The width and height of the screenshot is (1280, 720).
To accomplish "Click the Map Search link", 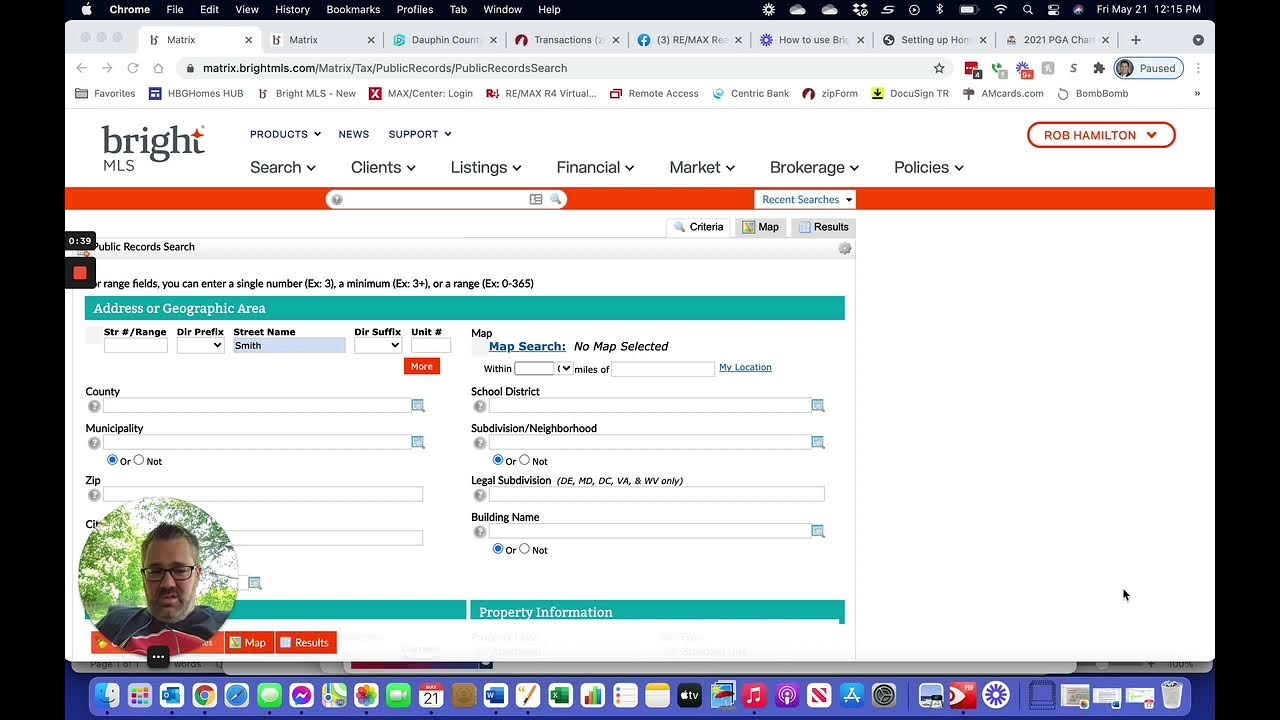I will pyautogui.click(x=527, y=346).
